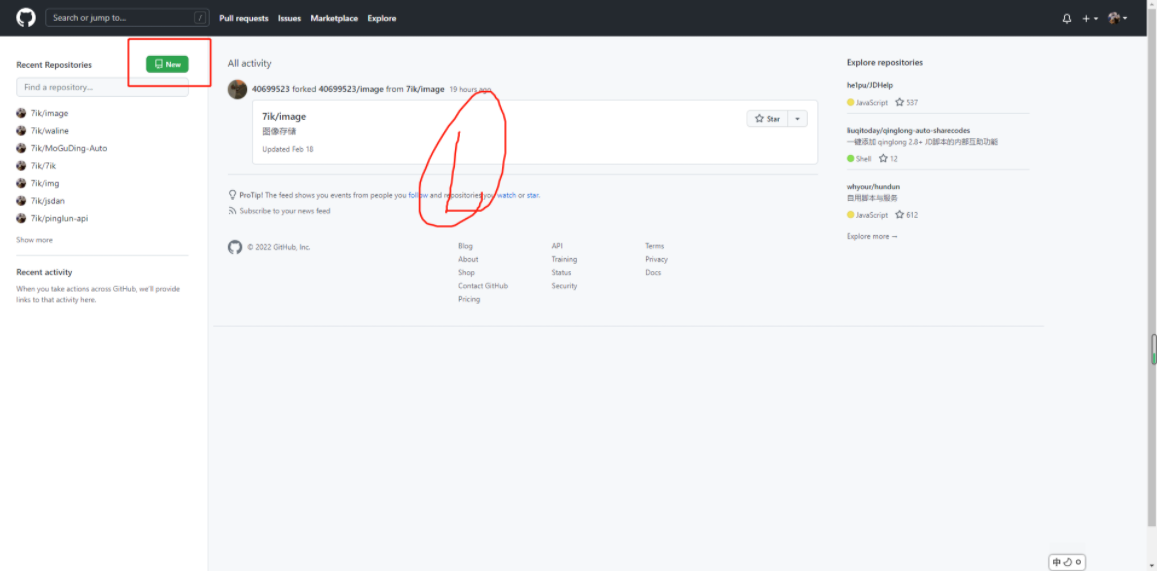Click the 40699523 user avatar in feed

point(237,89)
